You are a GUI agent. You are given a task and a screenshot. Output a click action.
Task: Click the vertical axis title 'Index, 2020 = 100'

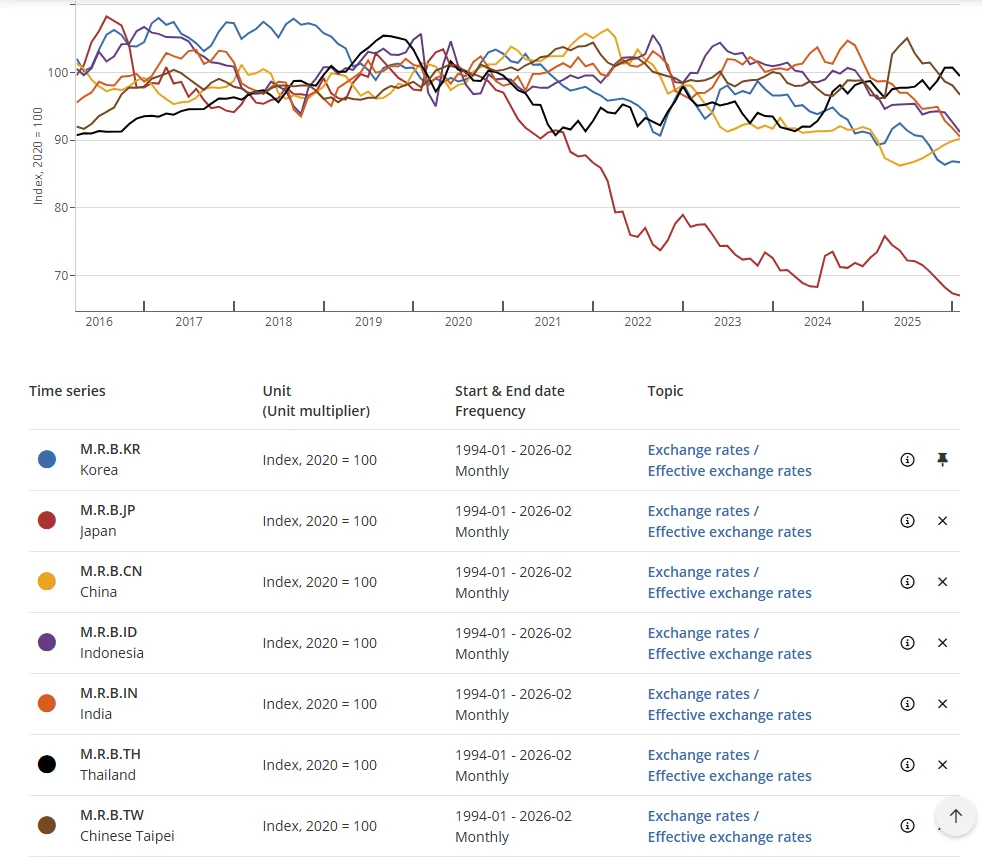click(x=38, y=156)
